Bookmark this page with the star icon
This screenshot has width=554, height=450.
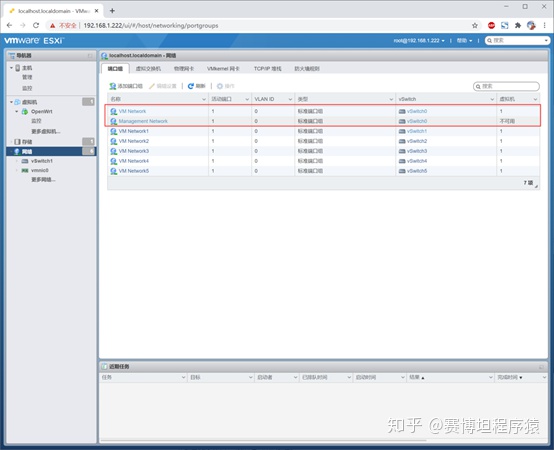click(x=475, y=25)
